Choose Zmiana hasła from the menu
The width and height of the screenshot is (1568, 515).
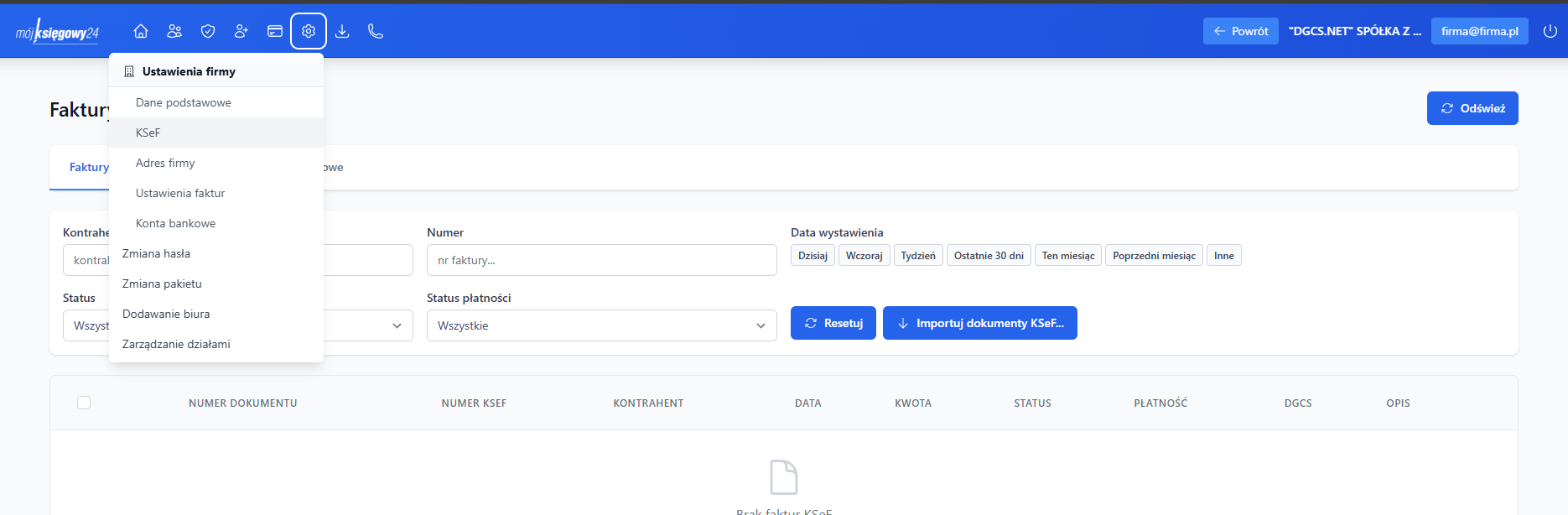pos(156,253)
